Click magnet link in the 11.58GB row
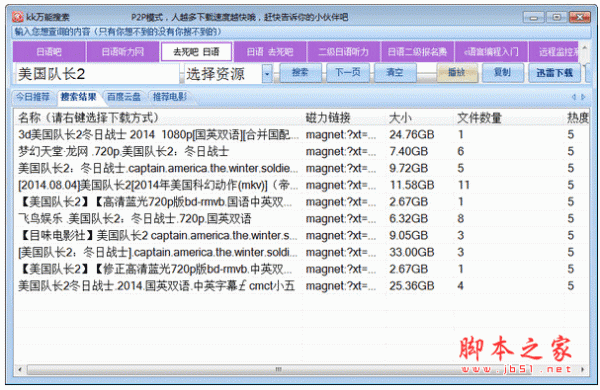Image resolution: width=600 pixels, height=390 pixels. [341, 185]
